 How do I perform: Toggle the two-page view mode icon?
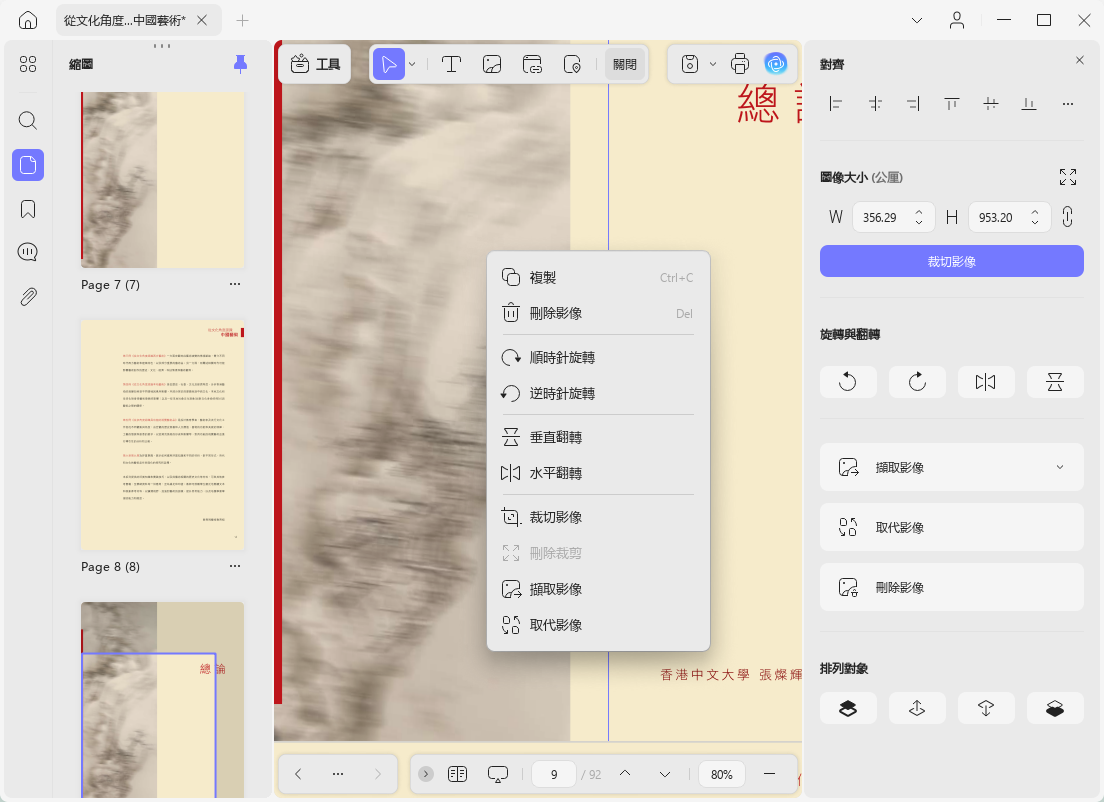tap(457, 774)
